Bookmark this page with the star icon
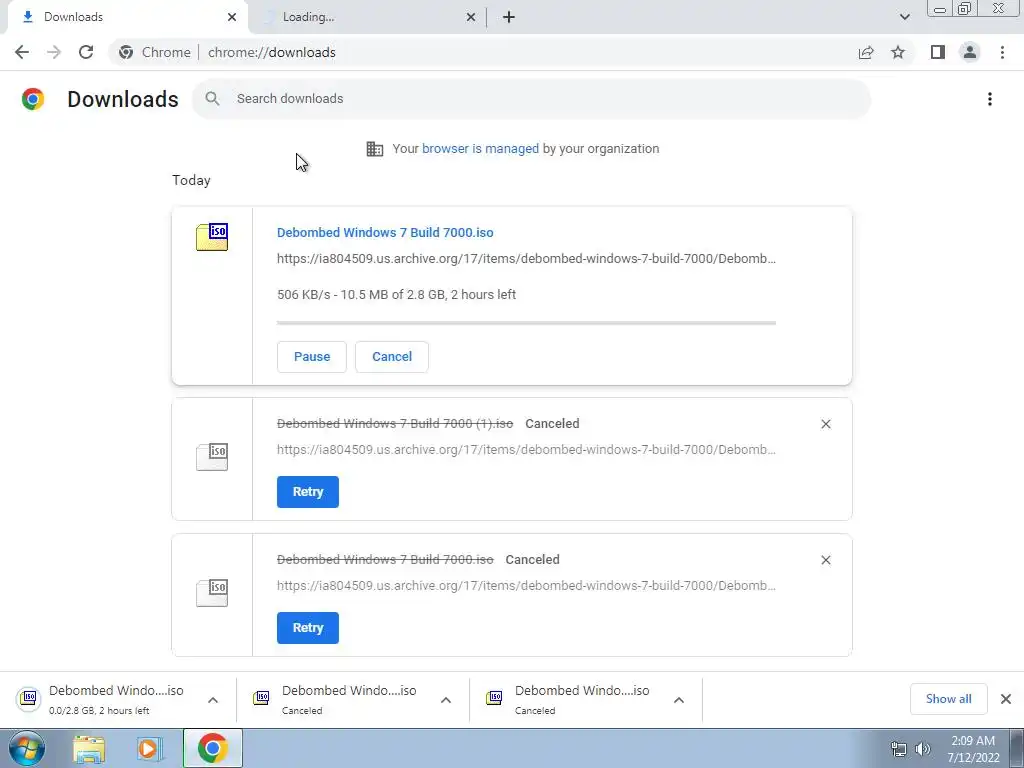 [898, 52]
